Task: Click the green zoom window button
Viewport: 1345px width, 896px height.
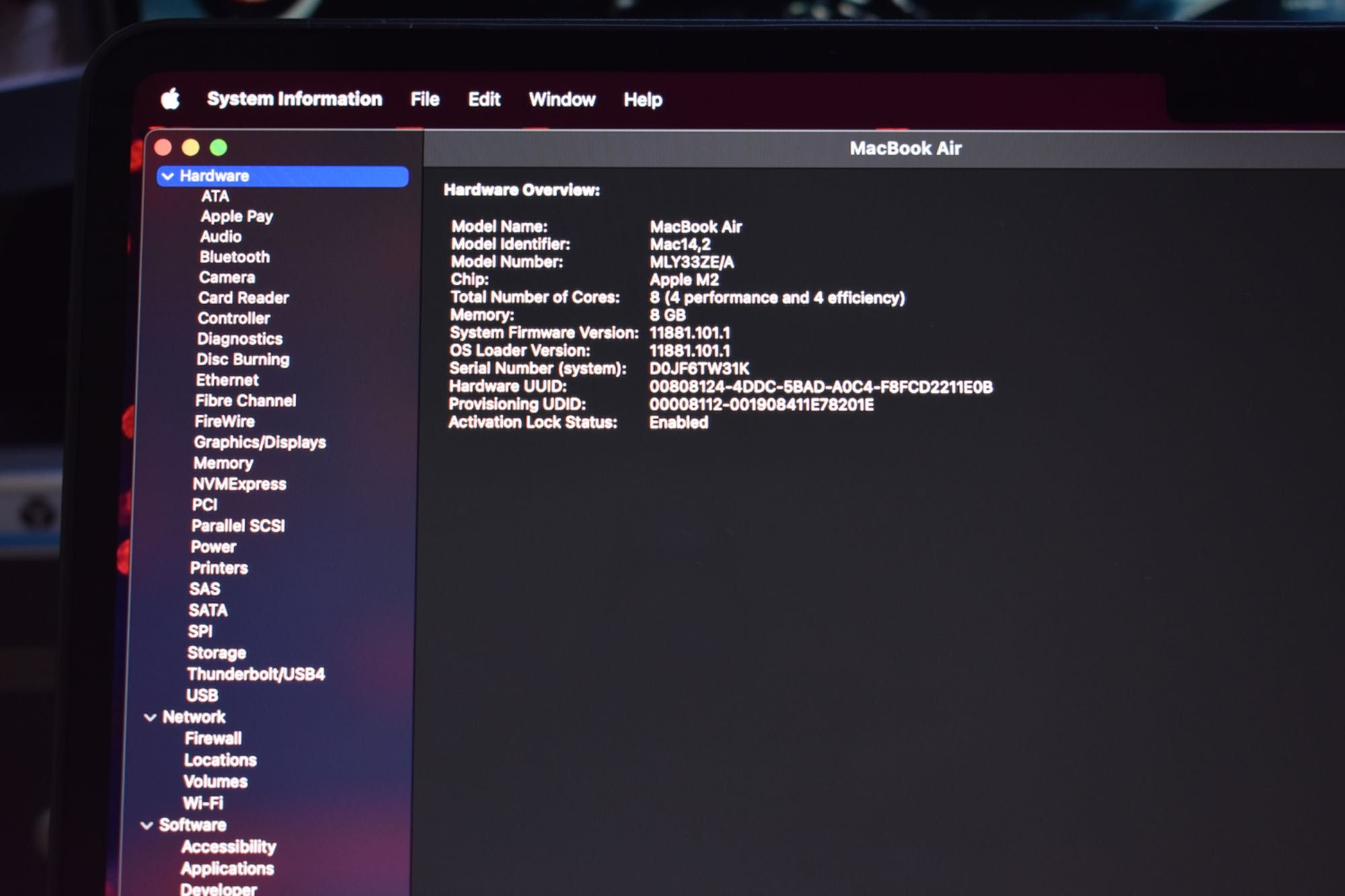Action: click(x=219, y=147)
